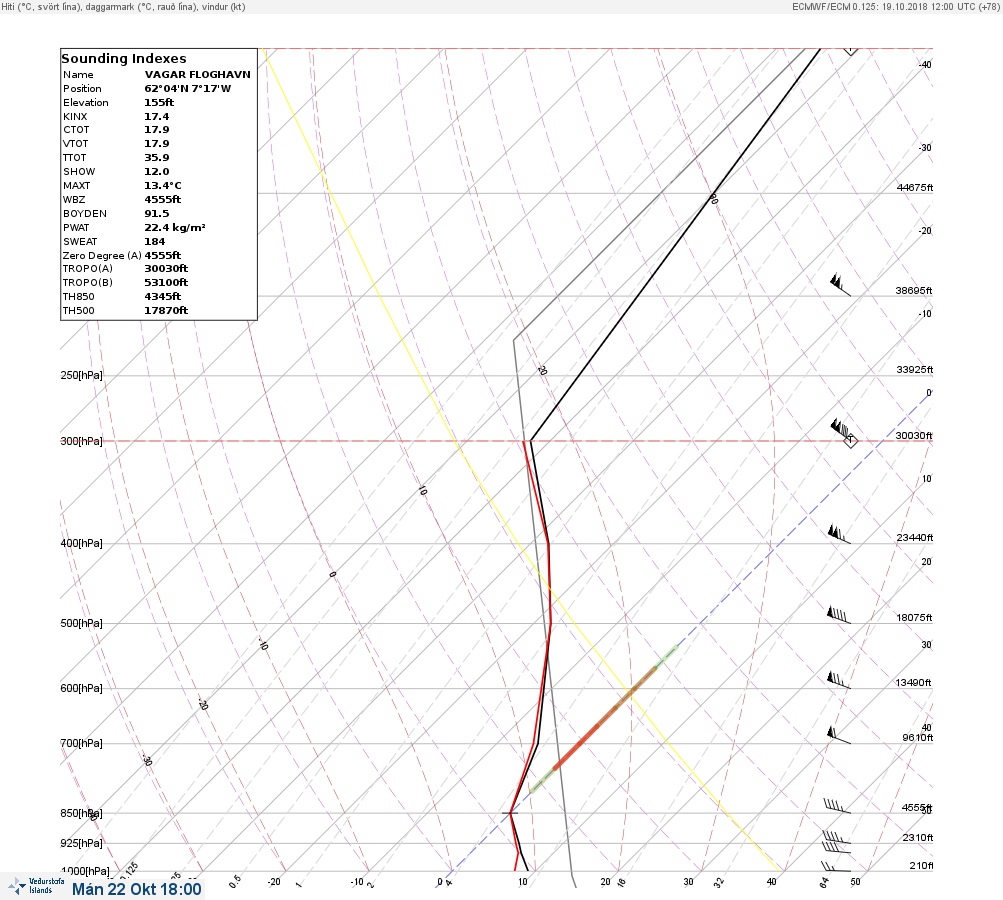Viewport: 1003px width, 900px height.
Task: Click the 18075ft altitude label
Action: coord(914,617)
